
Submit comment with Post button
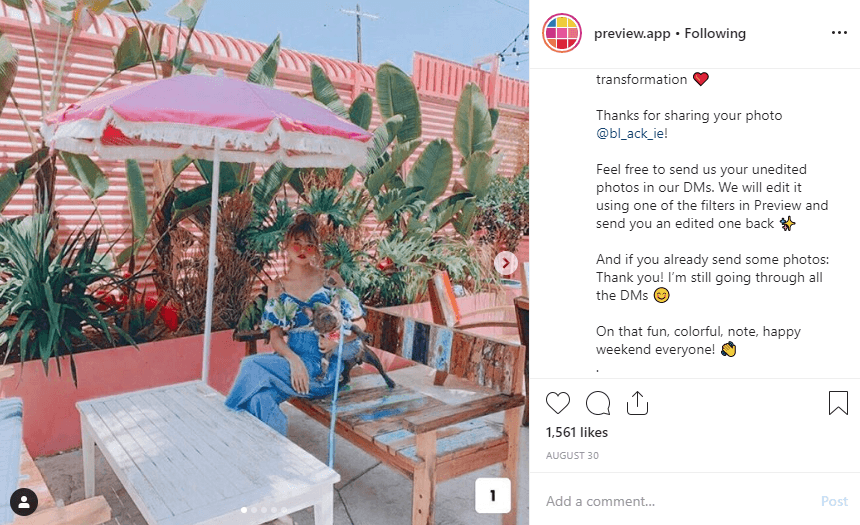point(834,501)
